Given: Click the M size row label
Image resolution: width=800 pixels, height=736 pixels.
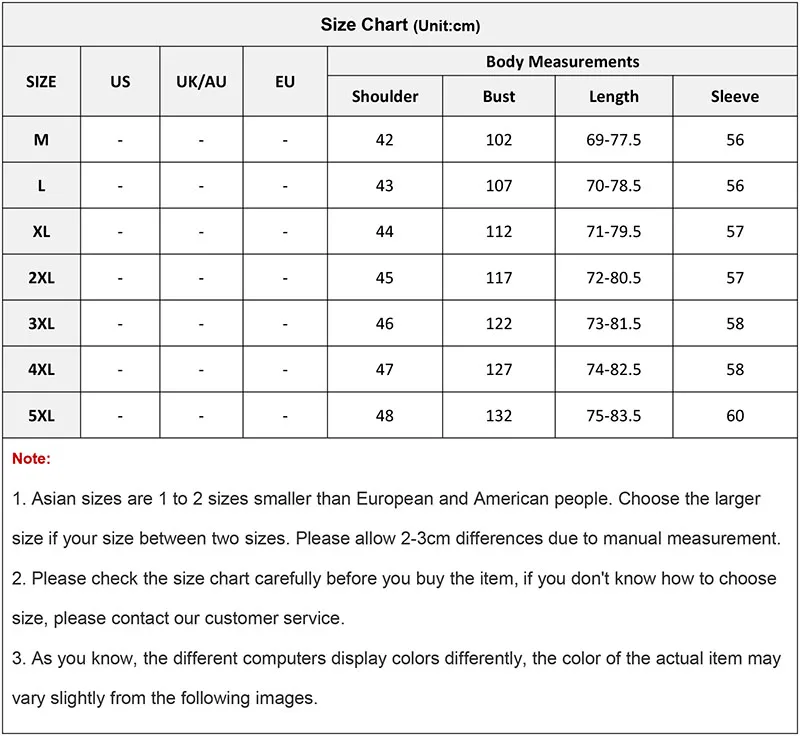Looking at the screenshot, I should coord(41,139).
